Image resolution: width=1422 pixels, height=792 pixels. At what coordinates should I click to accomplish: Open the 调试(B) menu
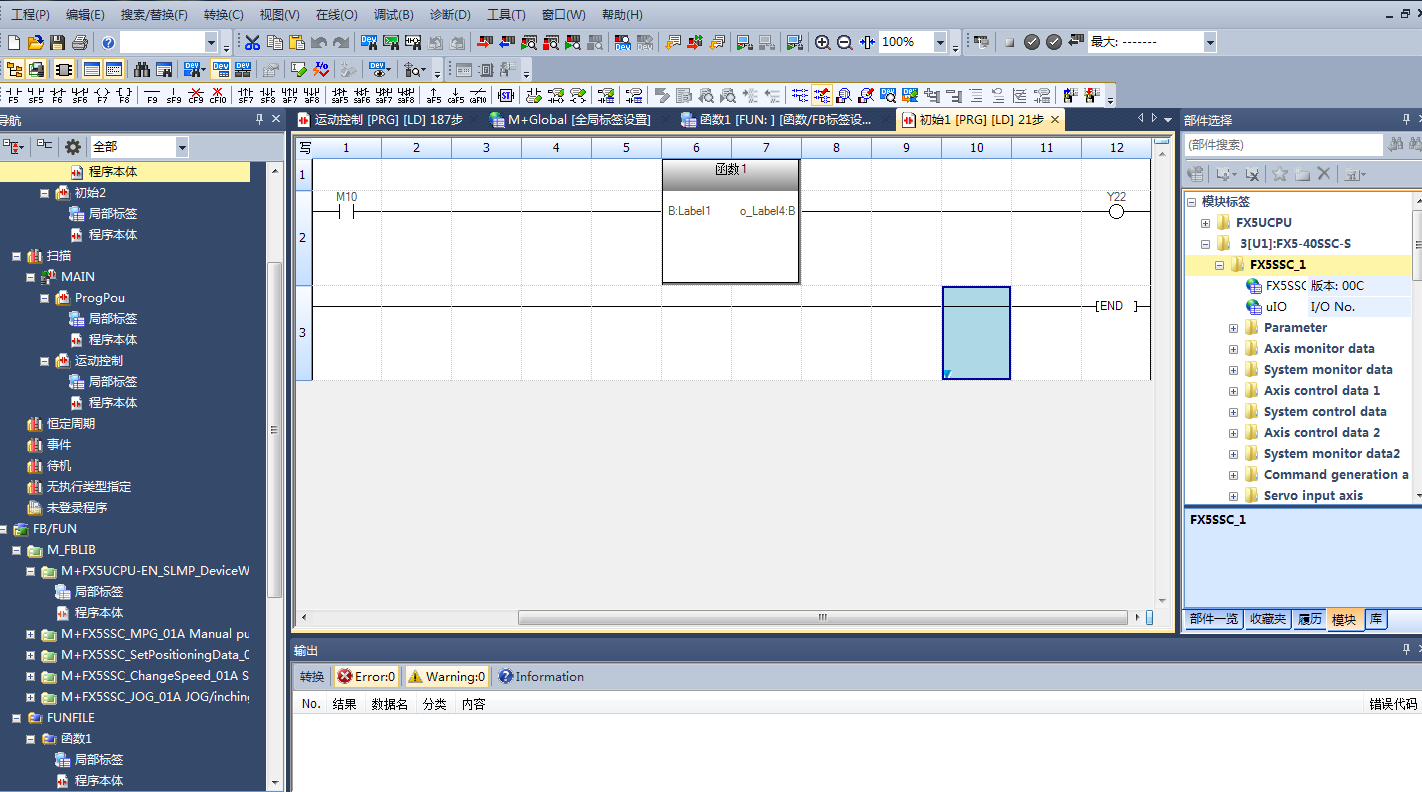[x=393, y=15]
